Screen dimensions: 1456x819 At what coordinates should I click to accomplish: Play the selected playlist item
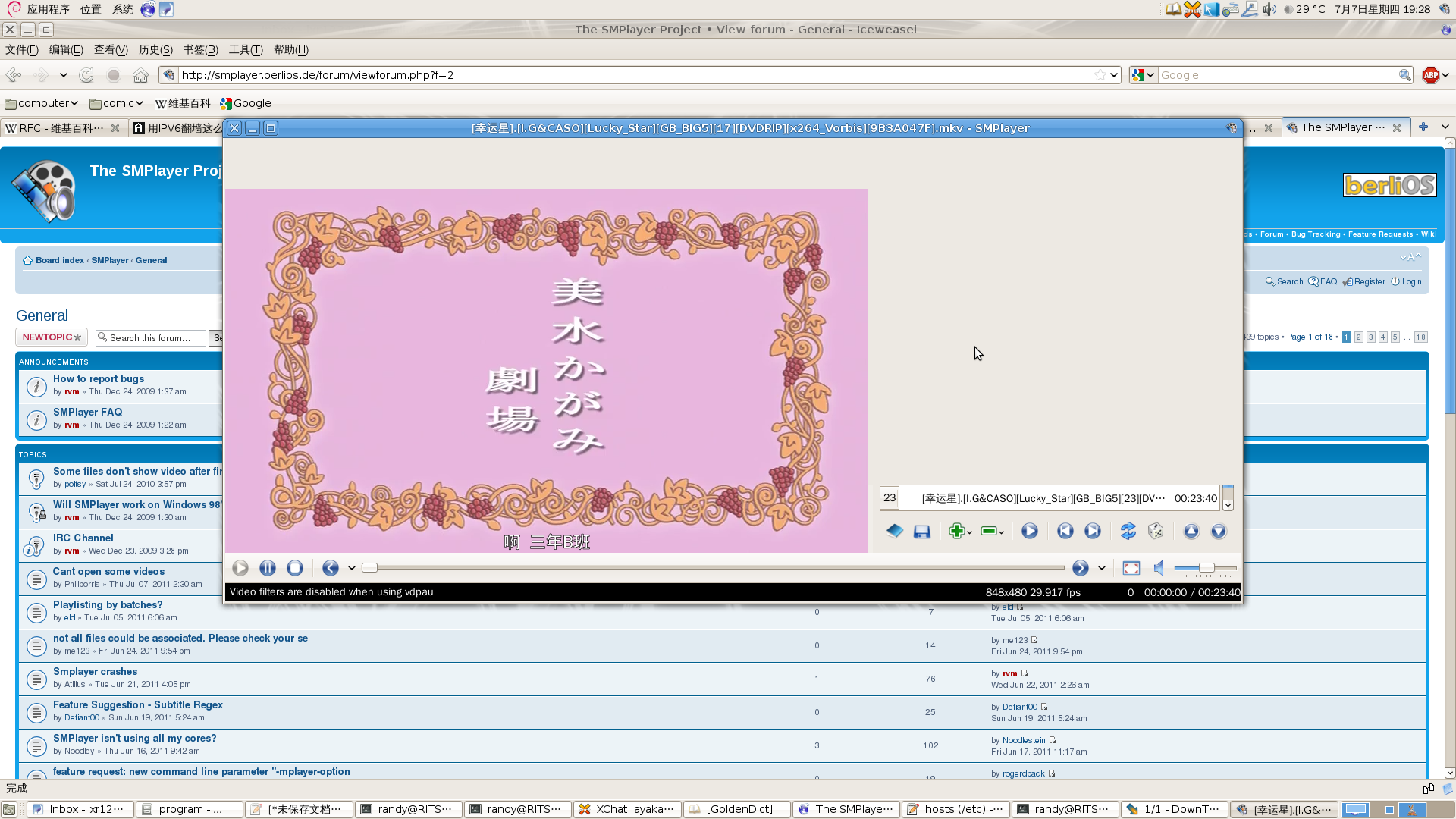[1029, 531]
